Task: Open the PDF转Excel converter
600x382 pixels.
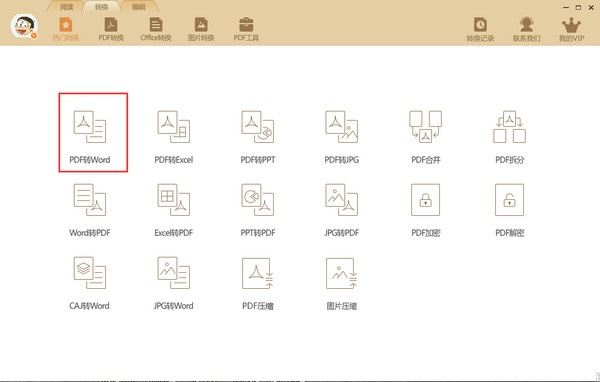Action: 174,137
